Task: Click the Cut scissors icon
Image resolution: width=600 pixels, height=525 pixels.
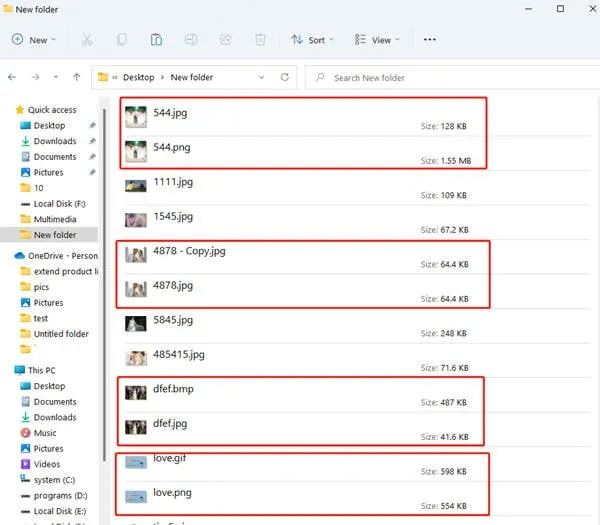Action: point(87,39)
